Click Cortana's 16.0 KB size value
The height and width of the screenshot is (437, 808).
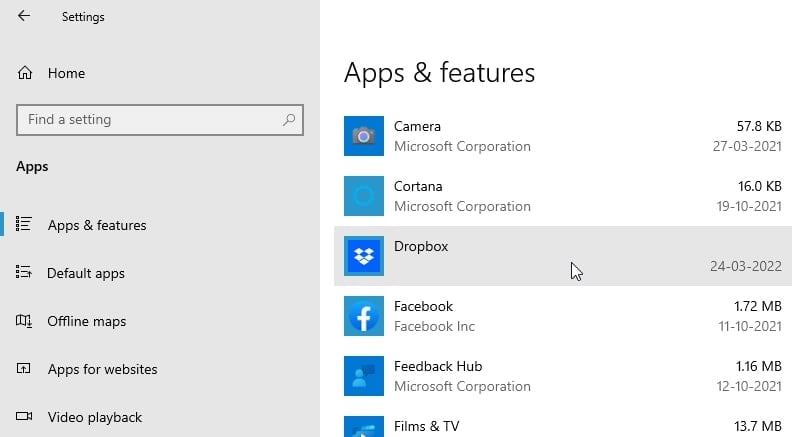[760, 186]
